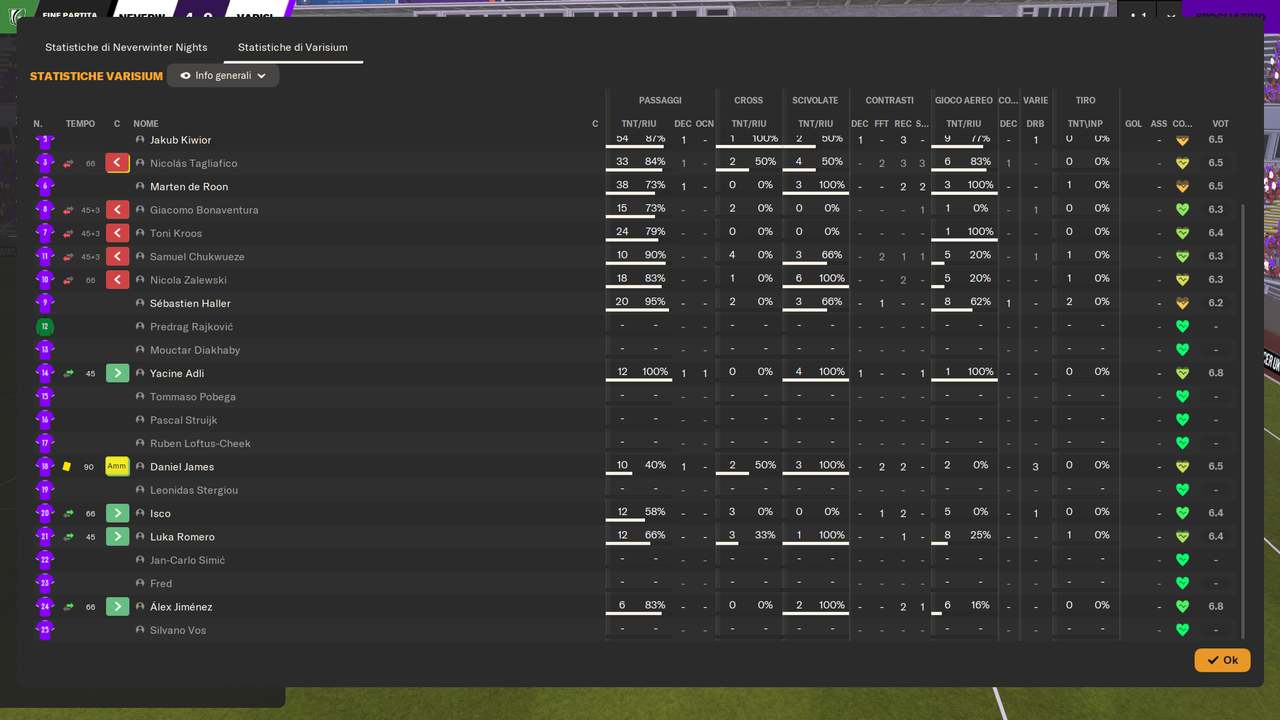Click the substitution arrows icon for Isco

point(69,513)
